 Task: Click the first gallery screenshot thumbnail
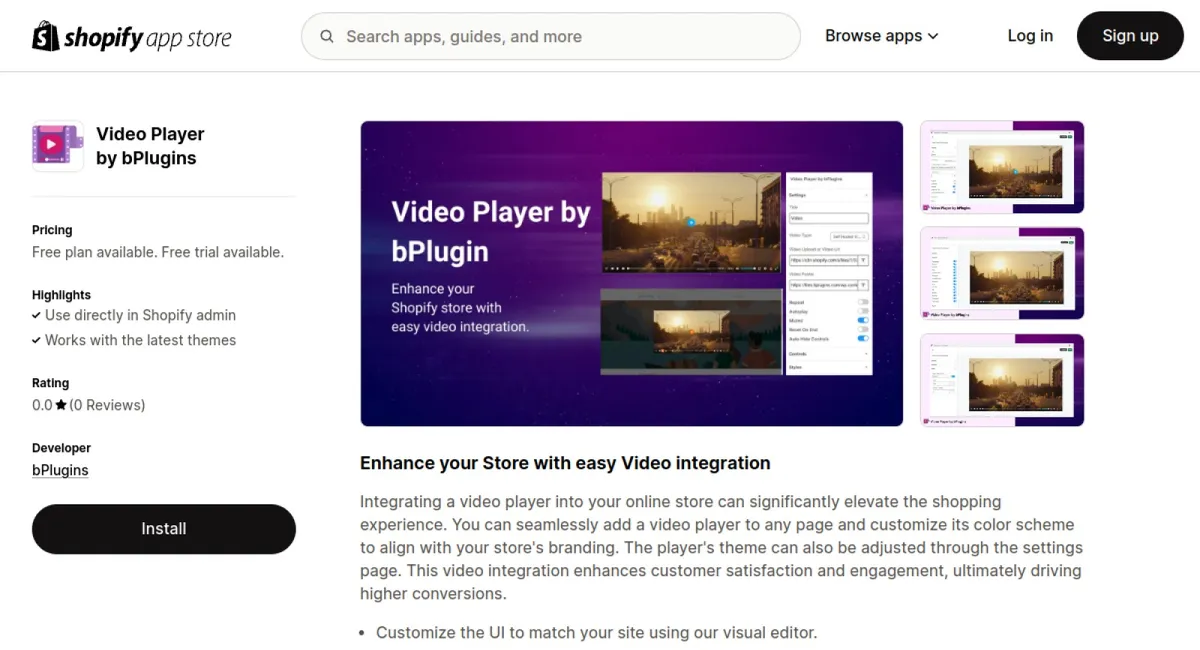pos(1001,167)
